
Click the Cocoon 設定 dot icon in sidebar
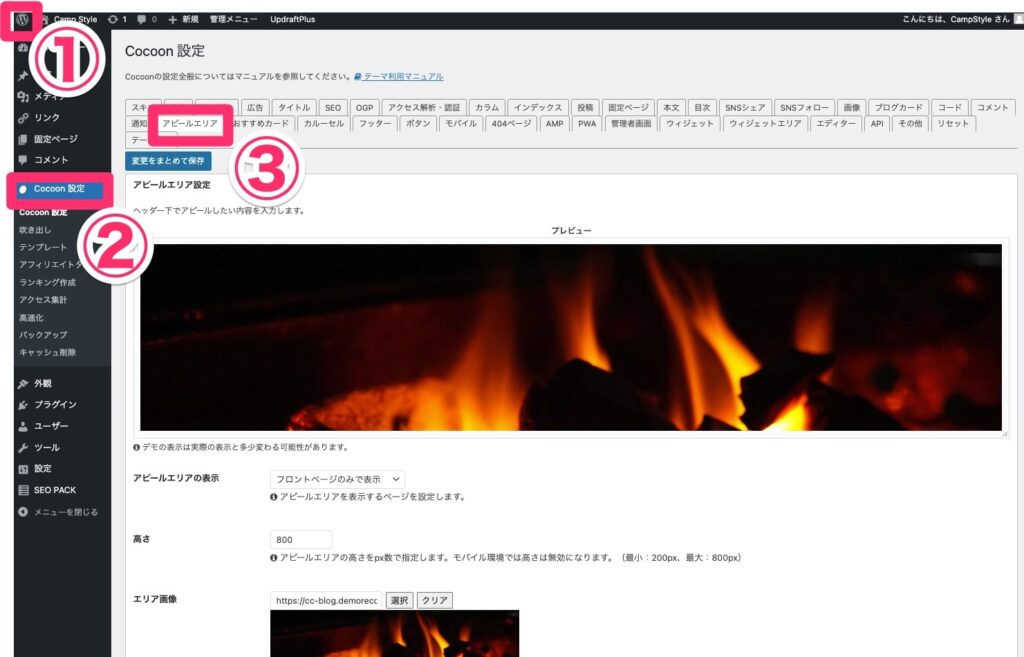click(23, 189)
